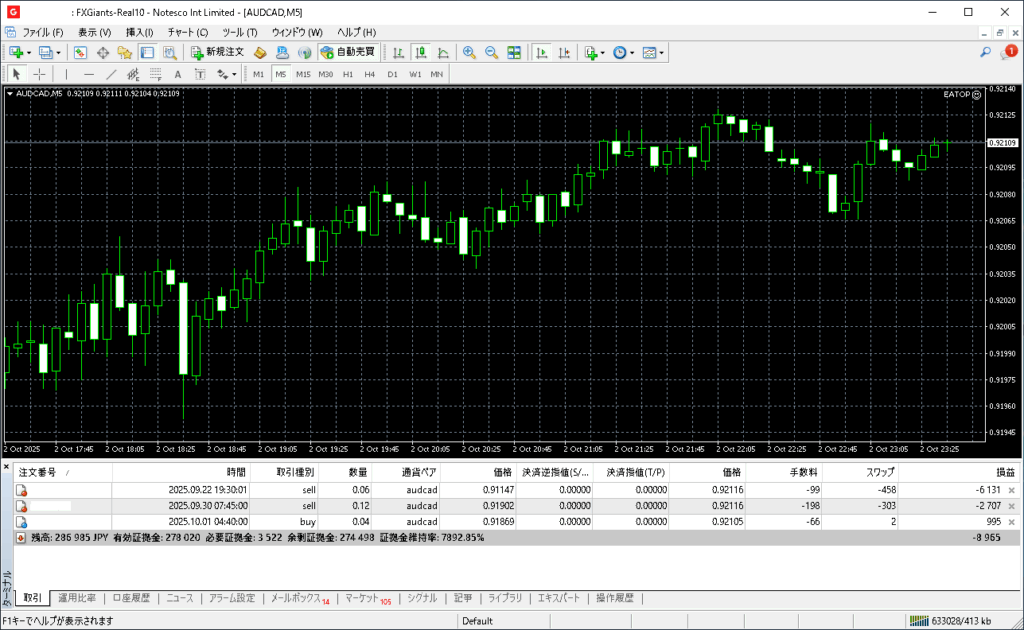Screen dimensions: 1024x630
Task: Select the H1 timeframe button
Action: (348, 74)
